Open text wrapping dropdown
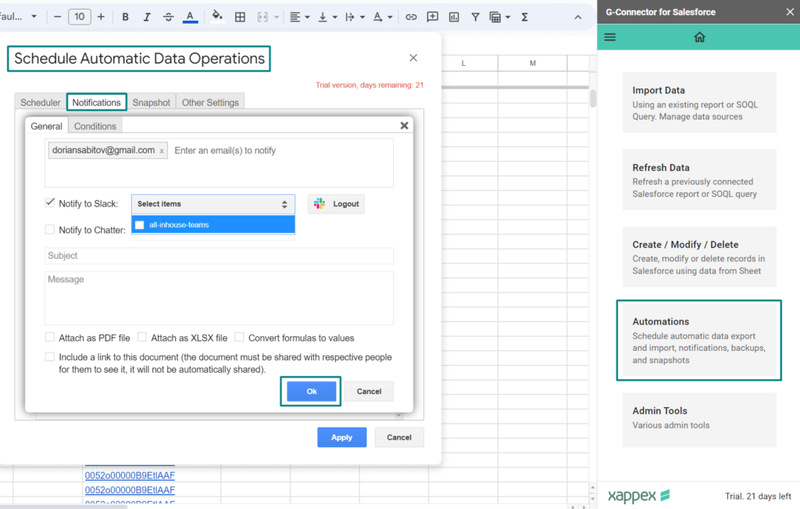The image size is (800, 509). click(x=355, y=17)
